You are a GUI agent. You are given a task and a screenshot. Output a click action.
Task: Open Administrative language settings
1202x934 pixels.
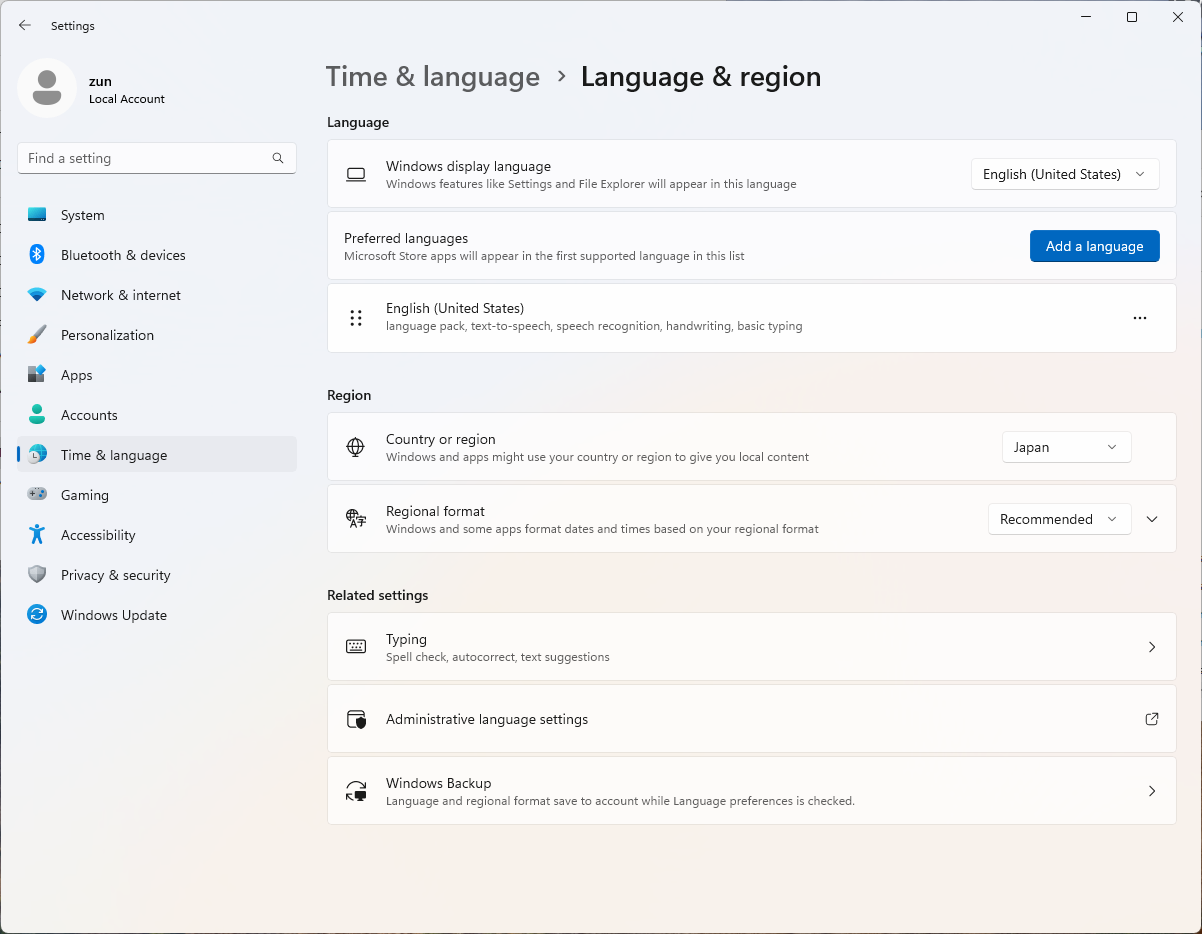752,719
